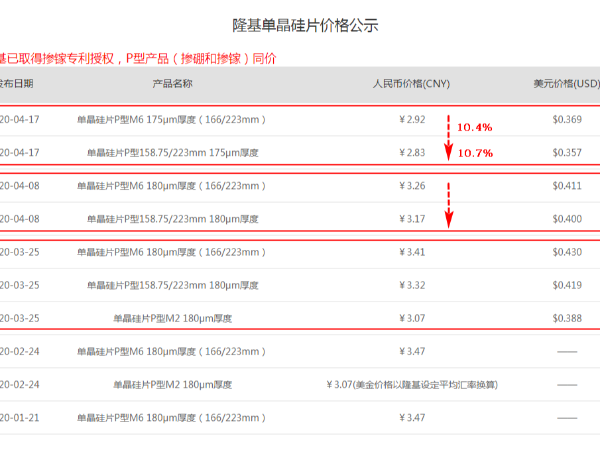The width and height of the screenshot is (600, 450).
Task: Select the M6 180μm product name dated 04-08
Action: click(171, 186)
